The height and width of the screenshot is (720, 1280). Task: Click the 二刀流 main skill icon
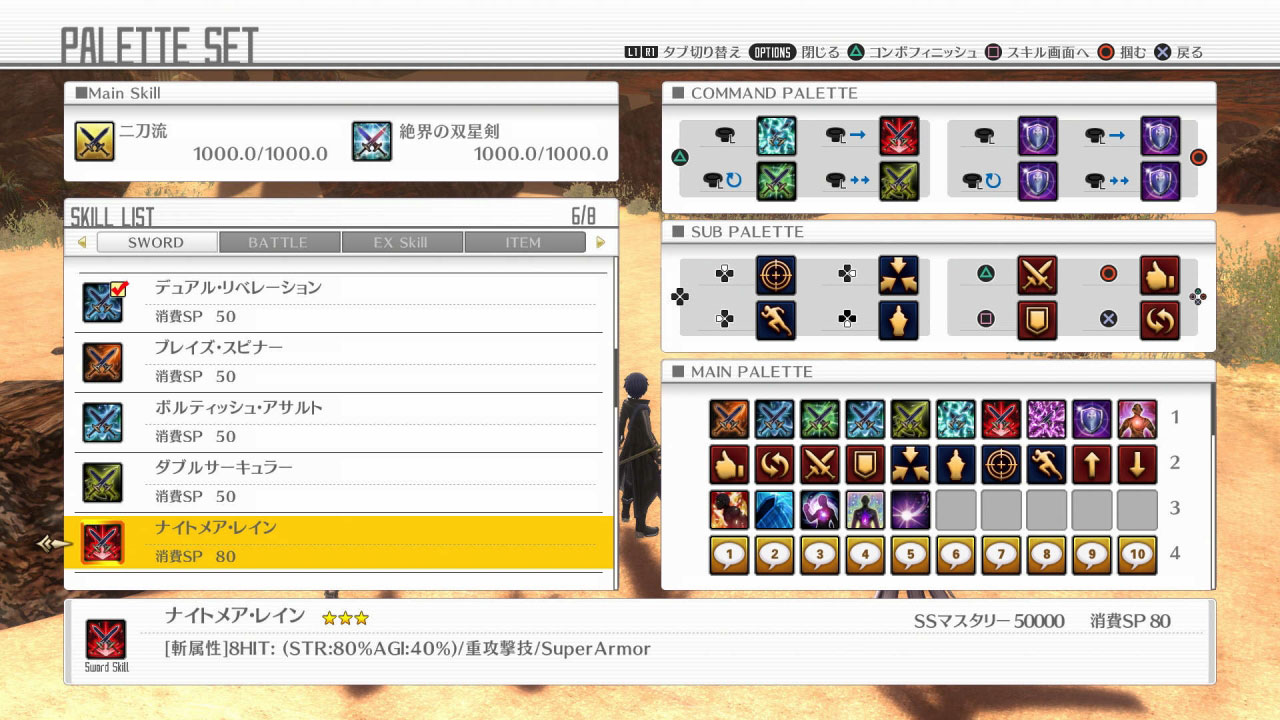95,142
